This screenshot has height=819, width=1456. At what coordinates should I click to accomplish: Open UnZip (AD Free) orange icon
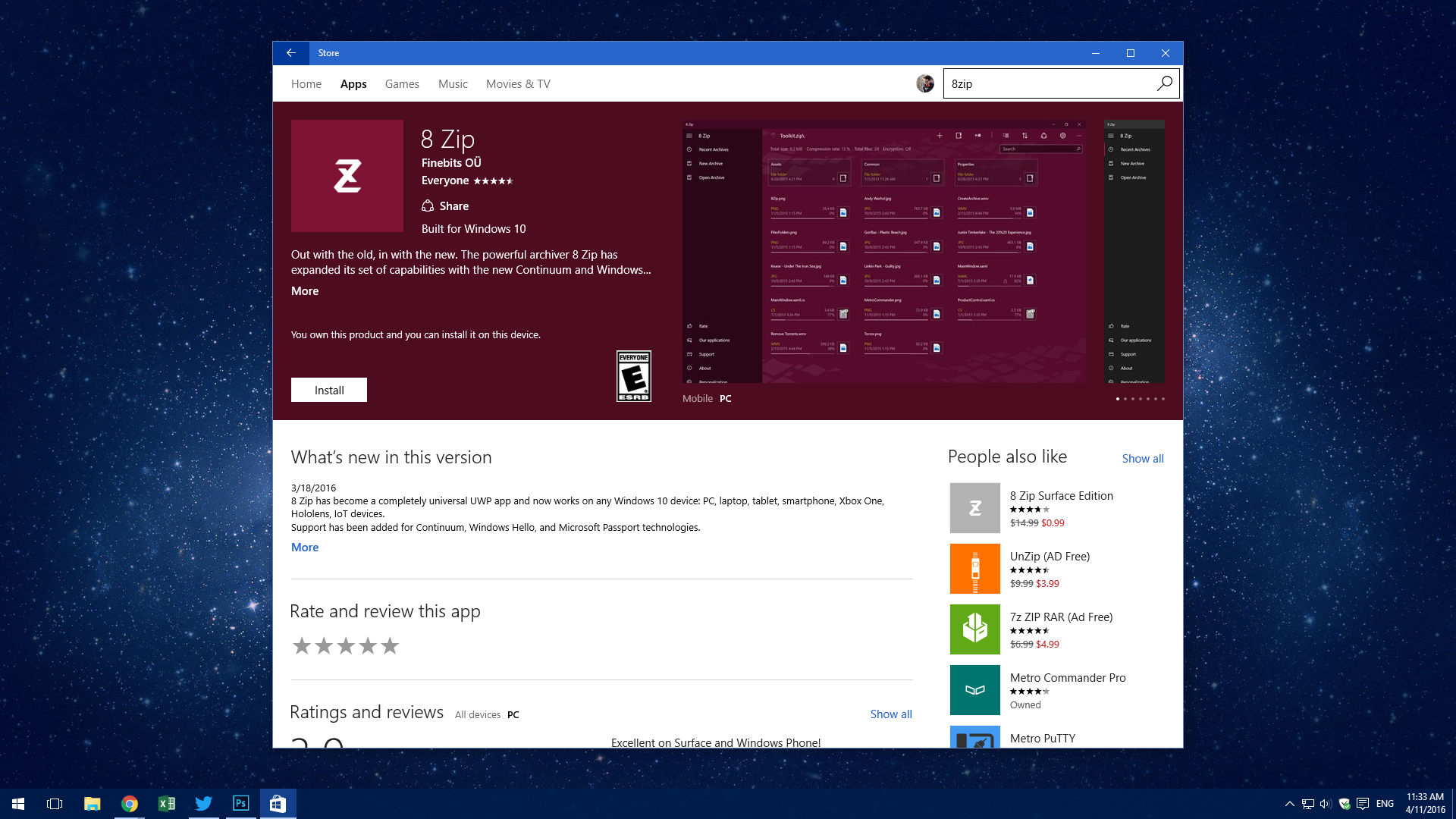[x=975, y=569]
